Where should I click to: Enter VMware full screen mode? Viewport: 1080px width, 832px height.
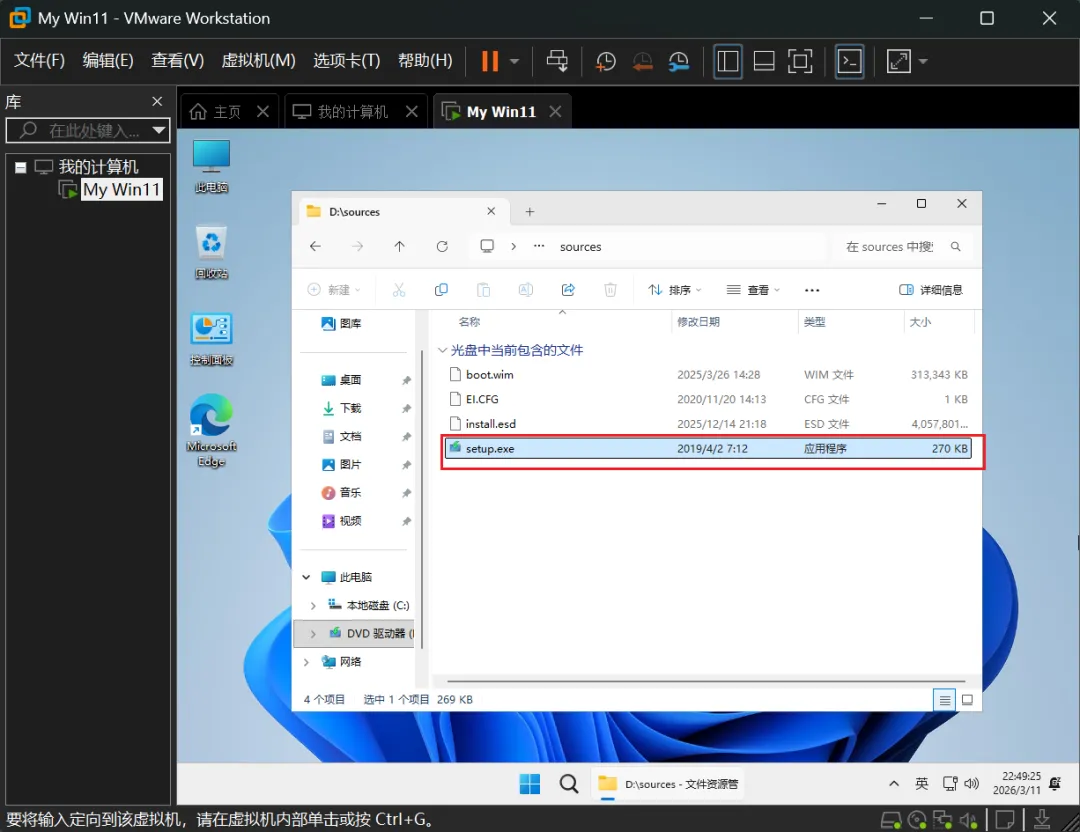coord(800,61)
